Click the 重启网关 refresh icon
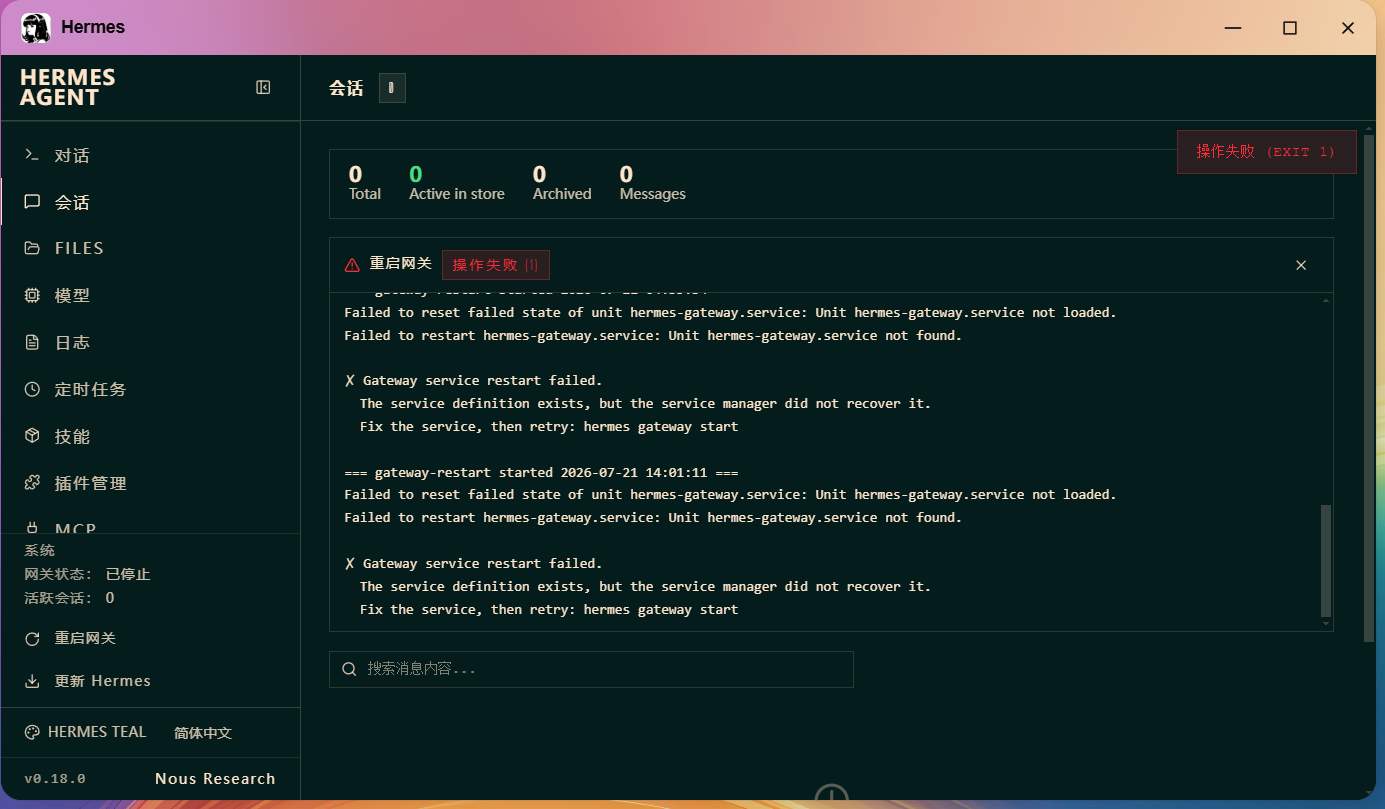Viewport: 1385px width, 809px height. click(32, 638)
